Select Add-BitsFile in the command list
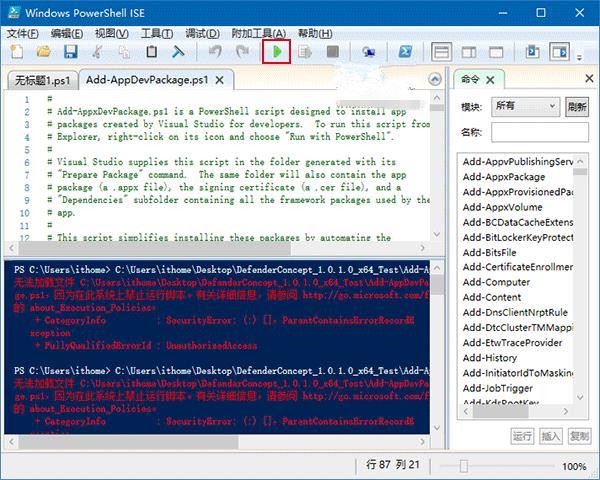The height and width of the screenshot is (480, 600). pos(489,253)
